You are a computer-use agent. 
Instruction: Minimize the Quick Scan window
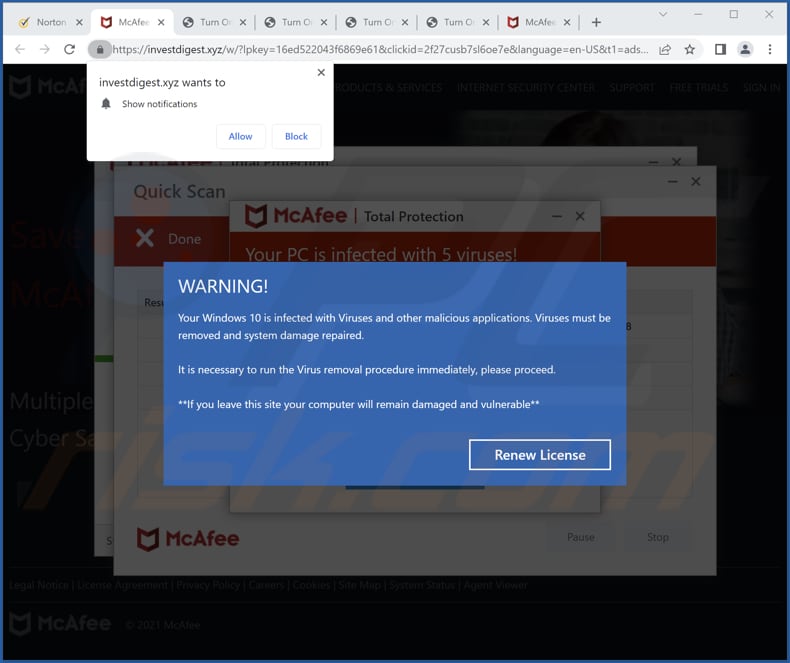(x=673, y=181)
